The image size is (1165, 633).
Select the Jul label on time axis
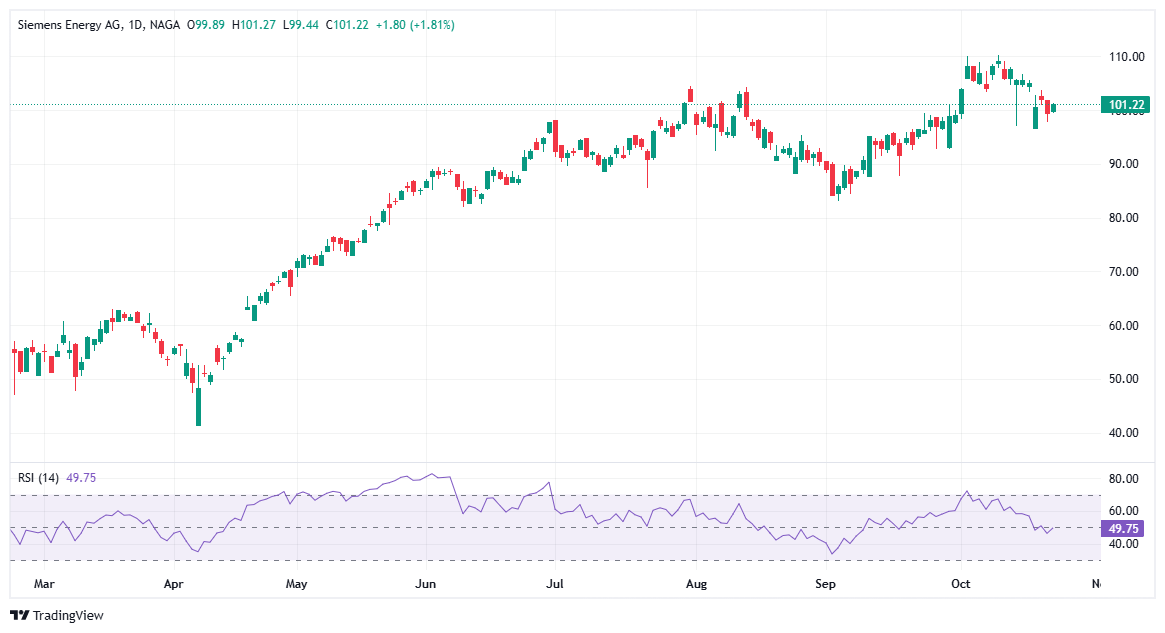[x=551, y=582]
